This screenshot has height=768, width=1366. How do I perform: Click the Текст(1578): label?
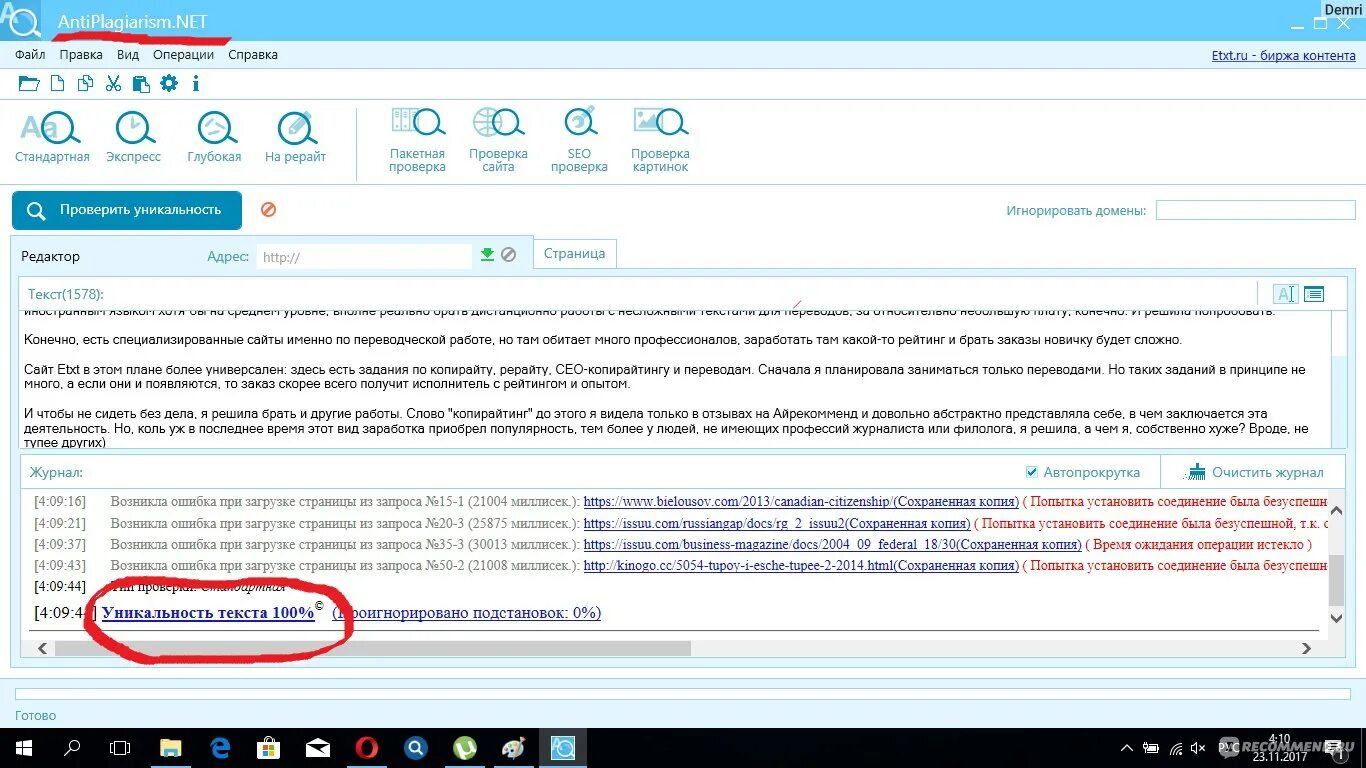pyautogui.click(x=65, y=294)
